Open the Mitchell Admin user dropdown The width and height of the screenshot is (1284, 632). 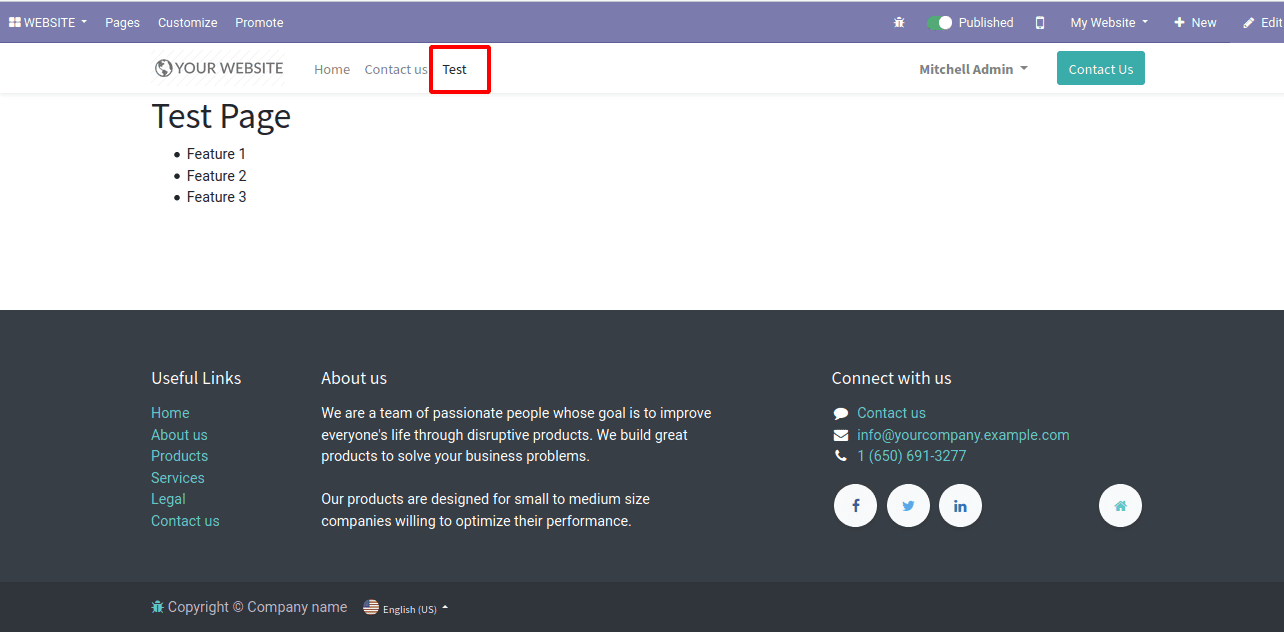[x=973, y=69]
